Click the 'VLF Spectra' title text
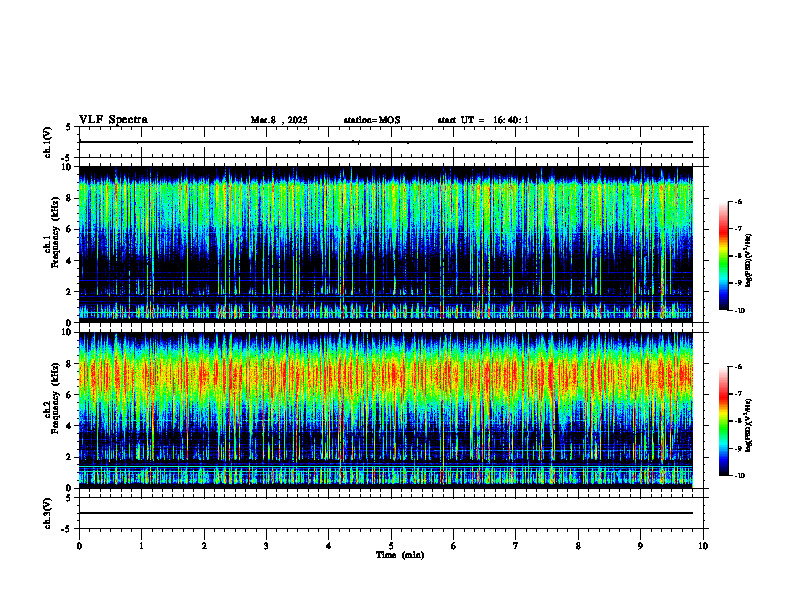The width and height of the screenshot is (792, 612). pyautogui.click(x=113, y=120)
